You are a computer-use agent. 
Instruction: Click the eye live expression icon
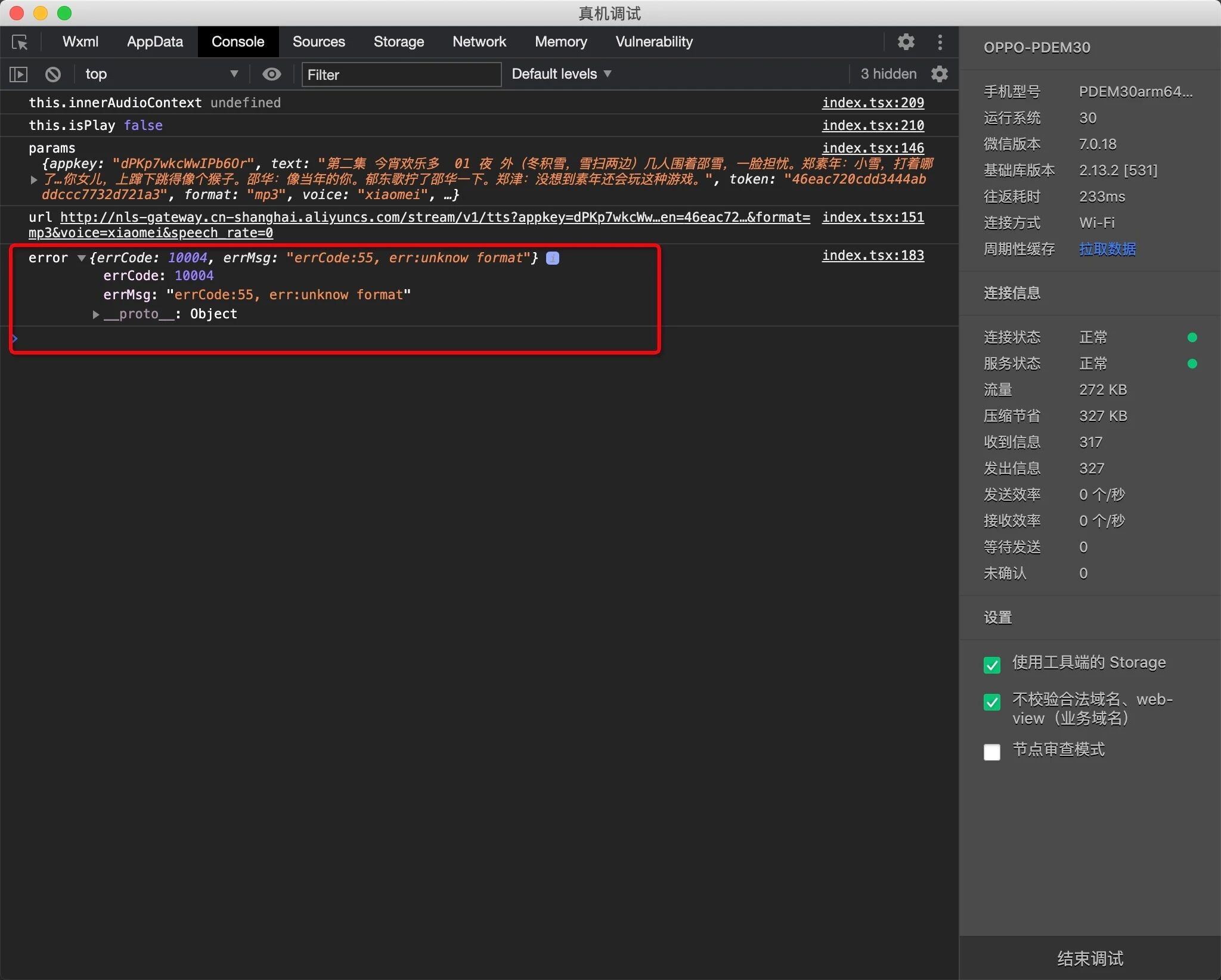click(x=272, y=74)
